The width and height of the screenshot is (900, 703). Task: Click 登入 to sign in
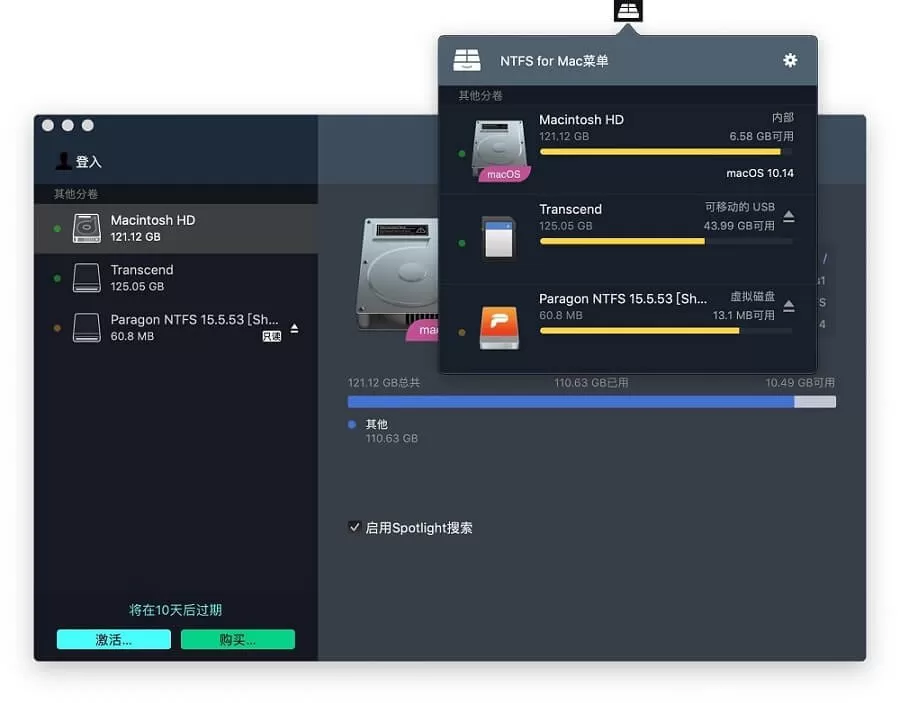coord(88,162)
